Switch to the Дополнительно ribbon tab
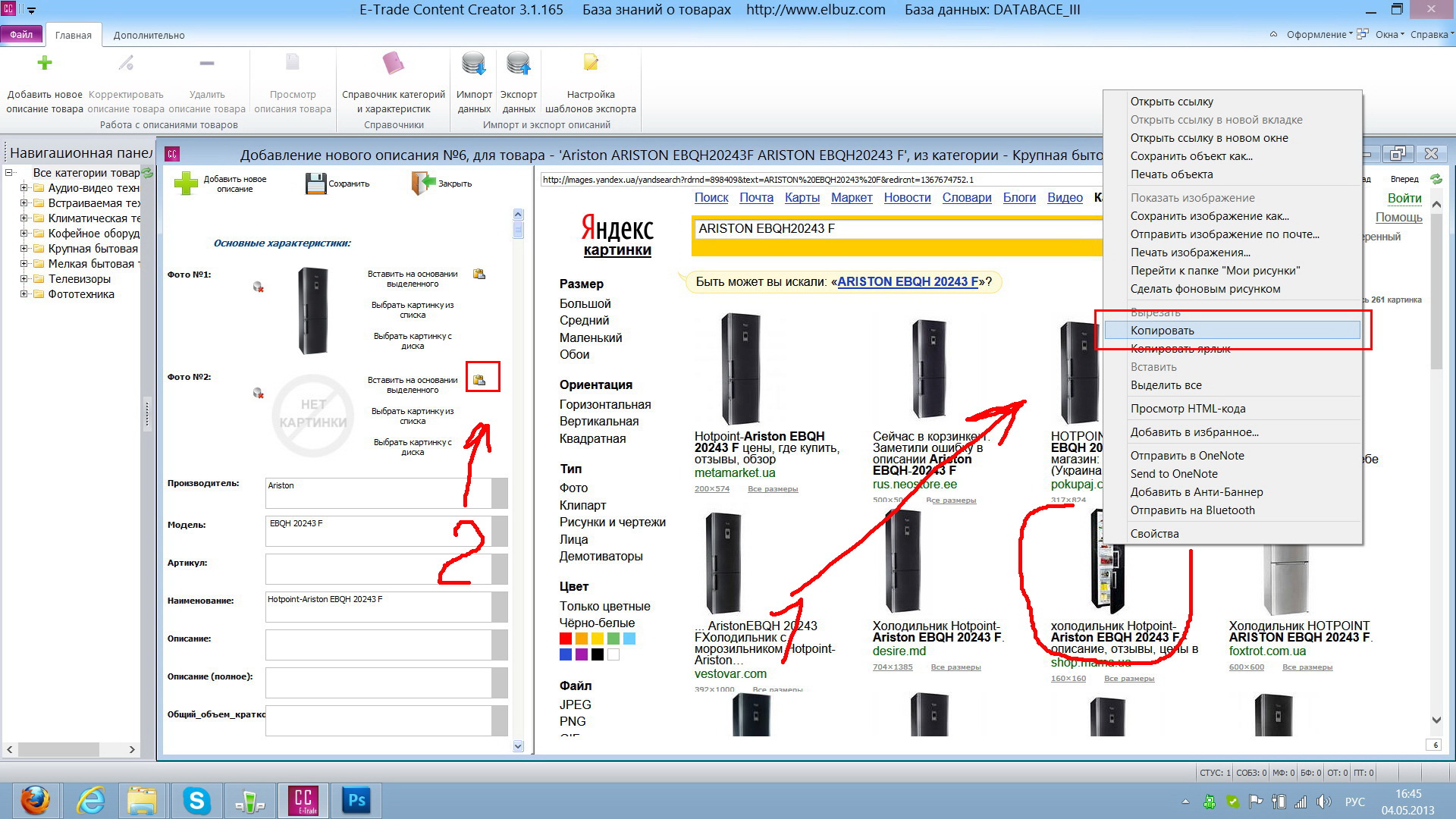Viewport: 1456px width, 819px height. coord(149,35)
